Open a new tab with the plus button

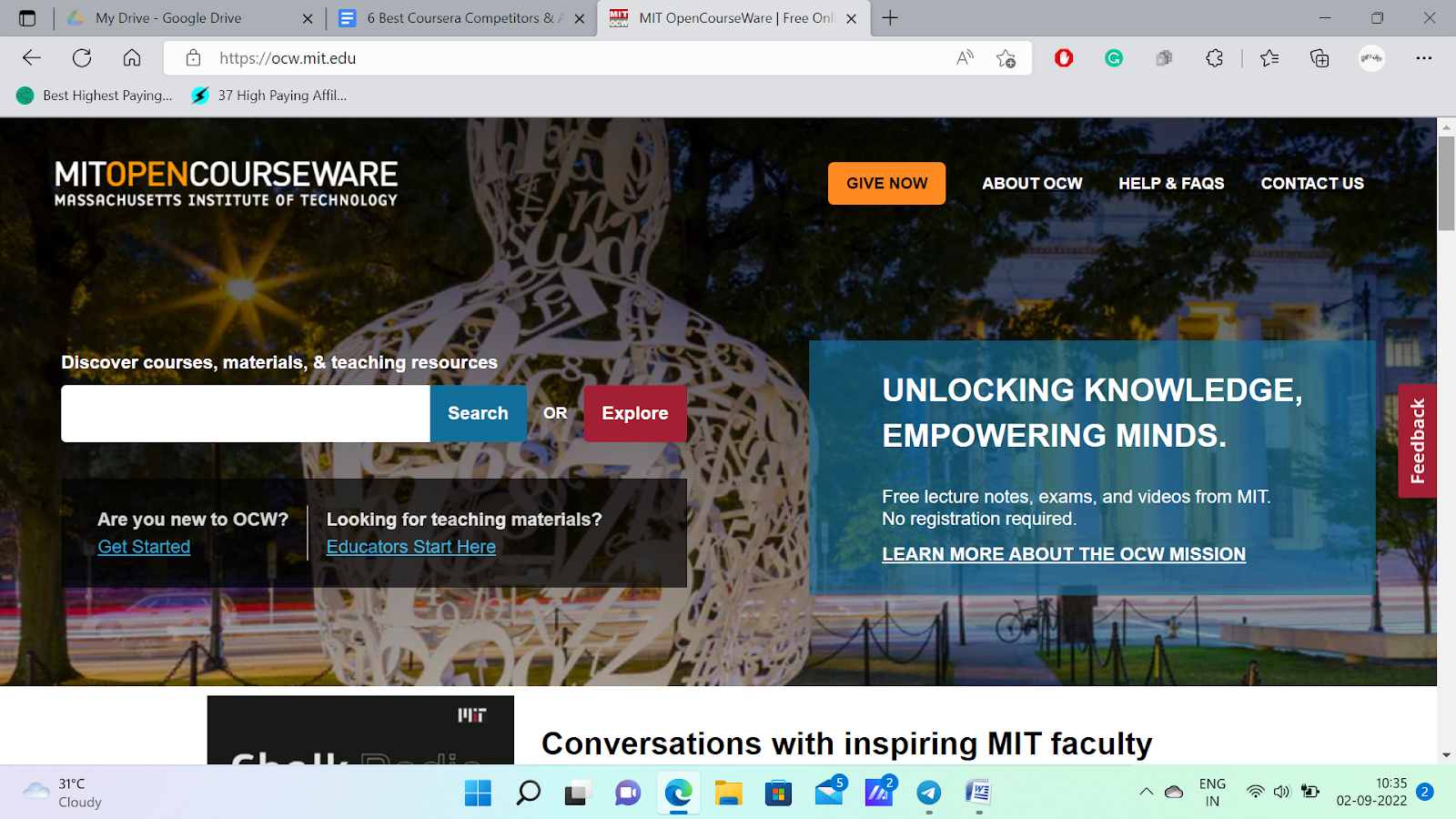890,18
